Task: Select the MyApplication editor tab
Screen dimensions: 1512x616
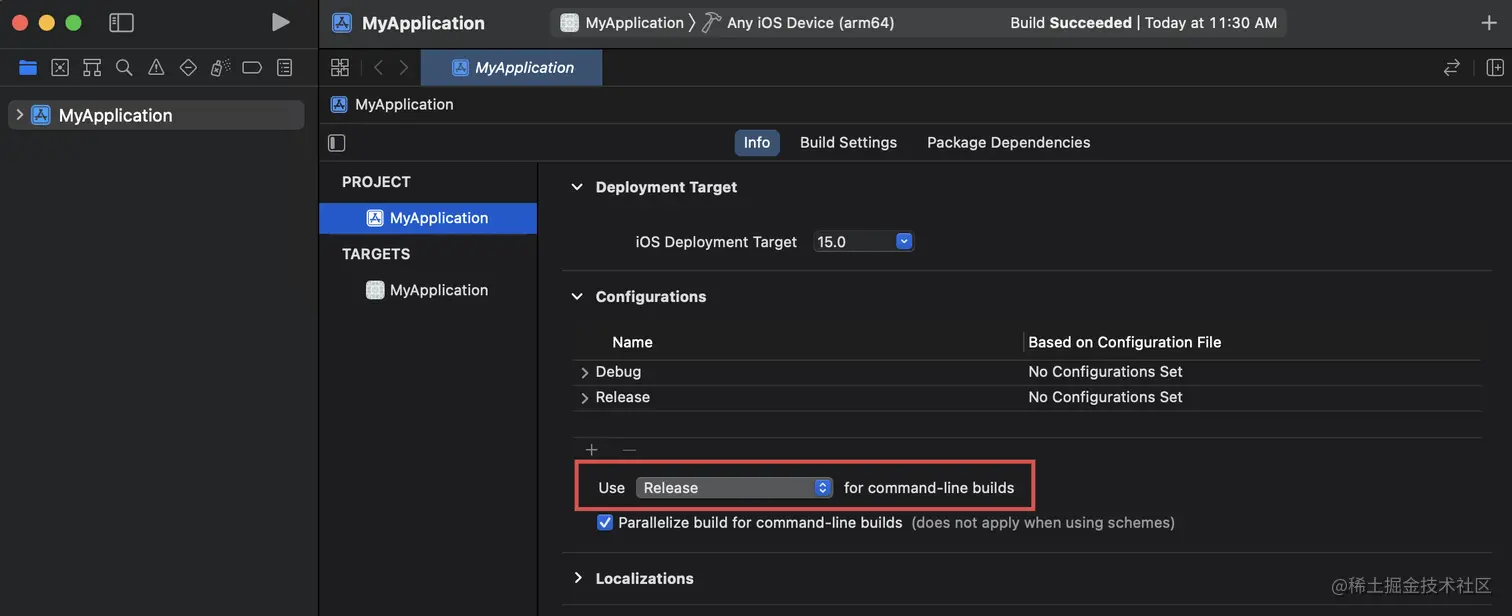Action: click(x=512, y=67)
